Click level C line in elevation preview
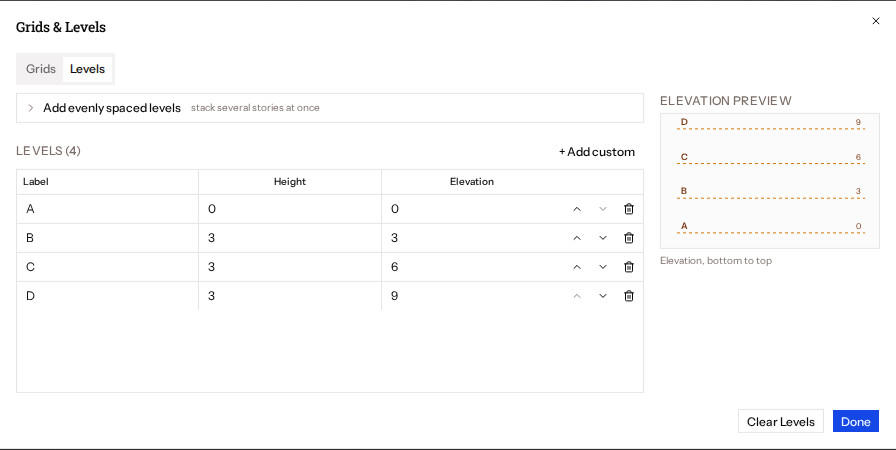Image resolution: width=896 pixels, height=450 pixels. 770,163
